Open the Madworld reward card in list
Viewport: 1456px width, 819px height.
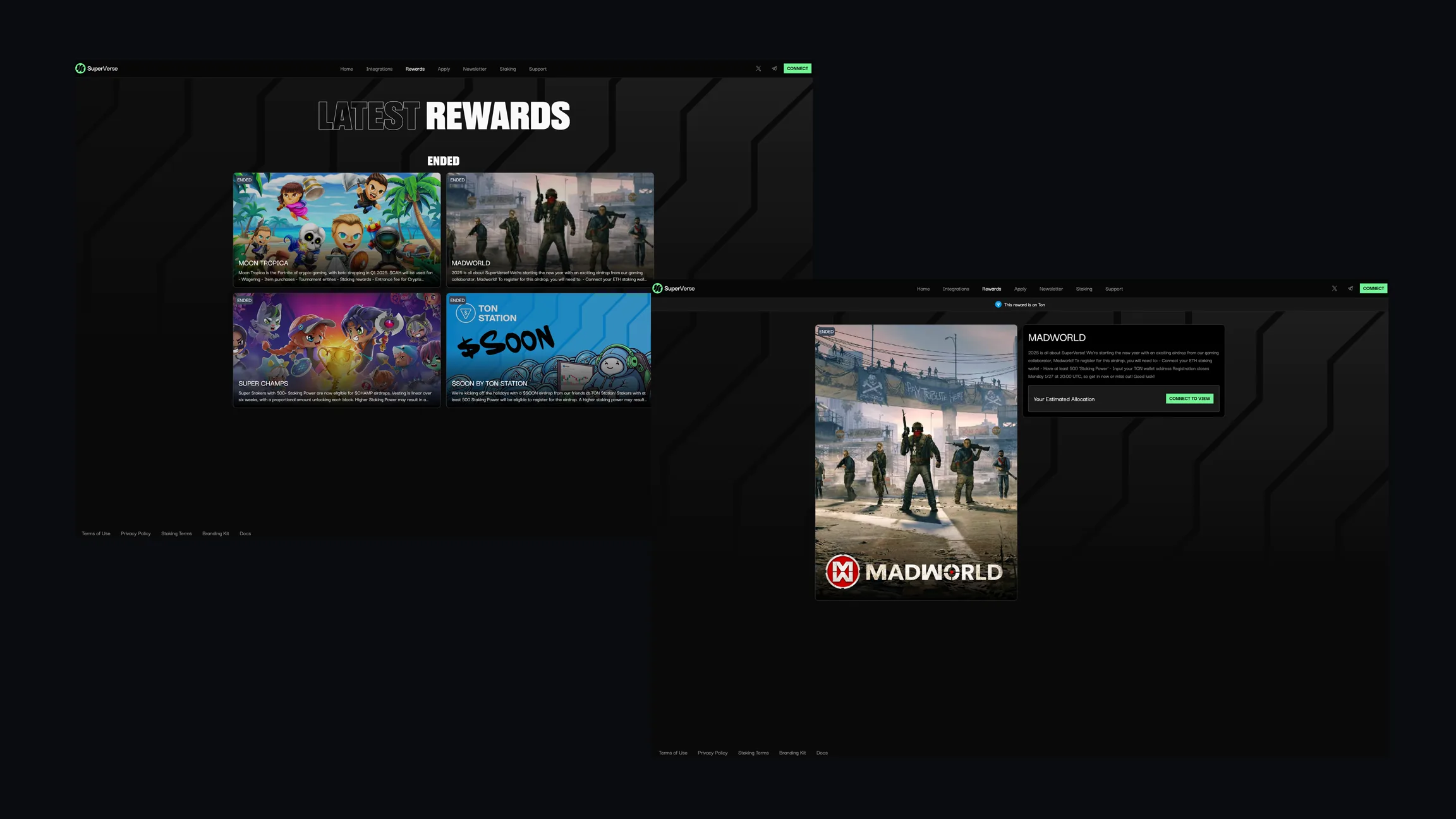[x=550, y=230]
